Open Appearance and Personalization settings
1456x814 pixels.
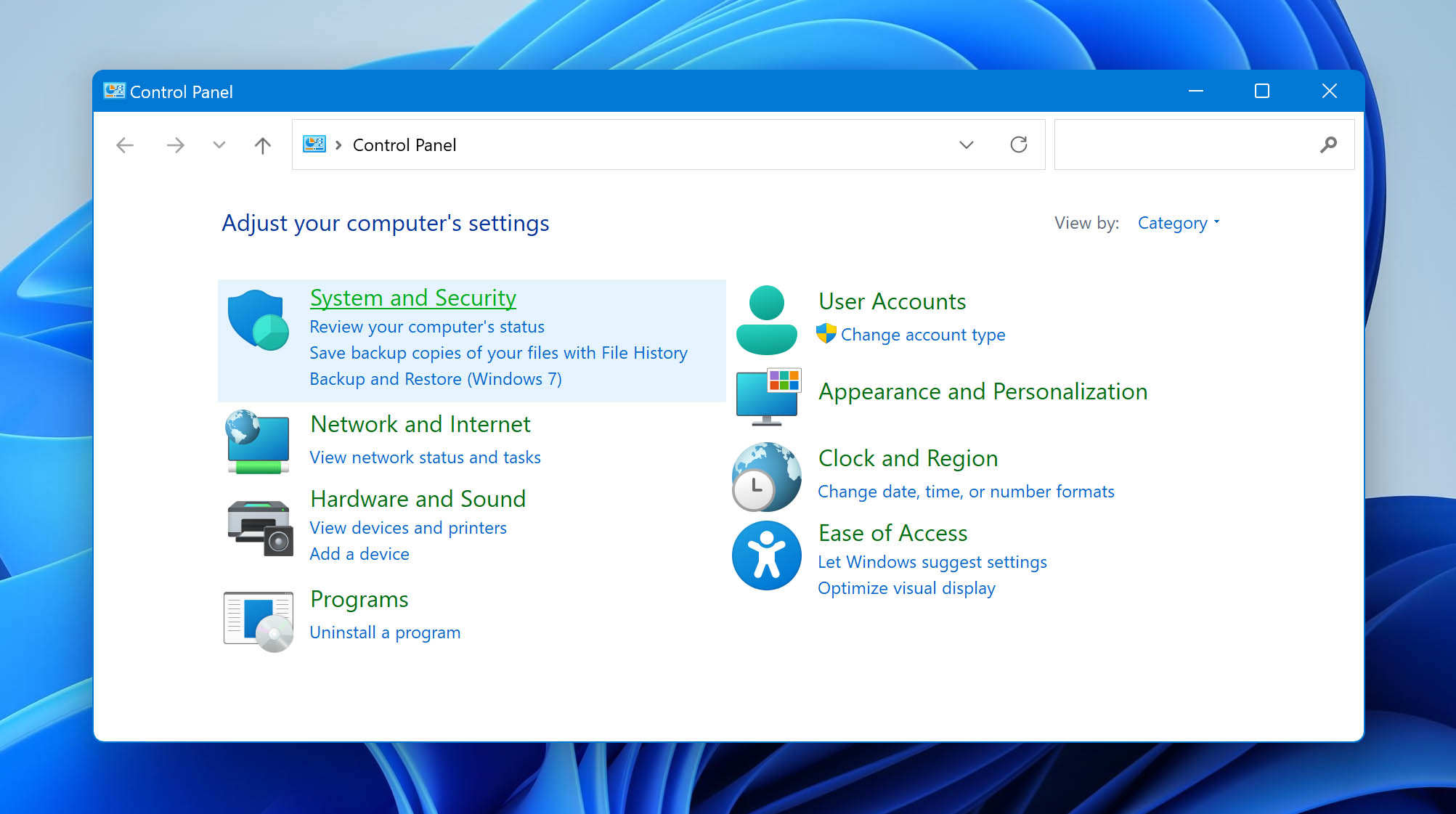pos(983,390)
